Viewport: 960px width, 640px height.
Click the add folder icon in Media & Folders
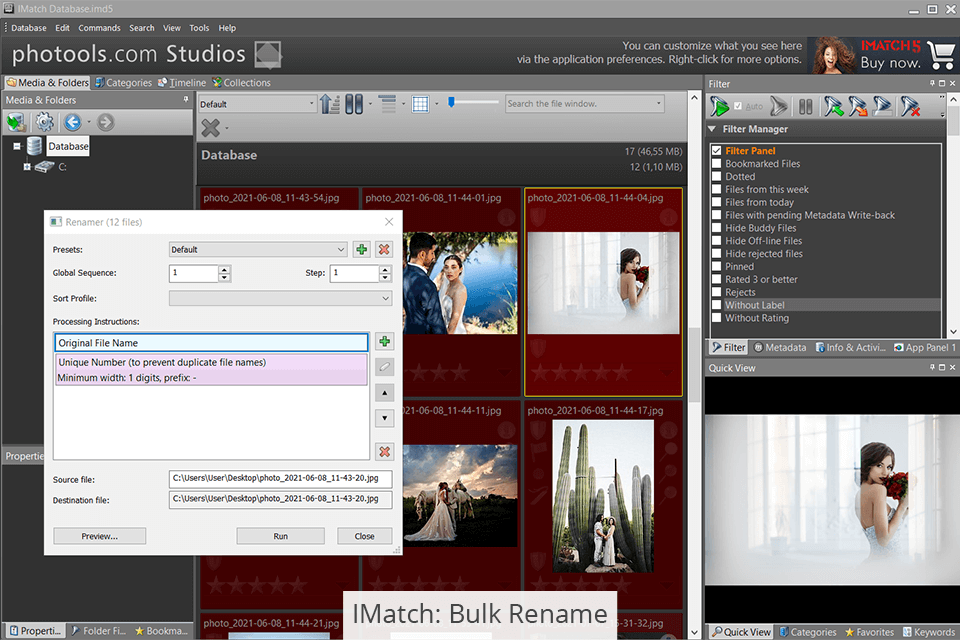[x=16, y=122]
